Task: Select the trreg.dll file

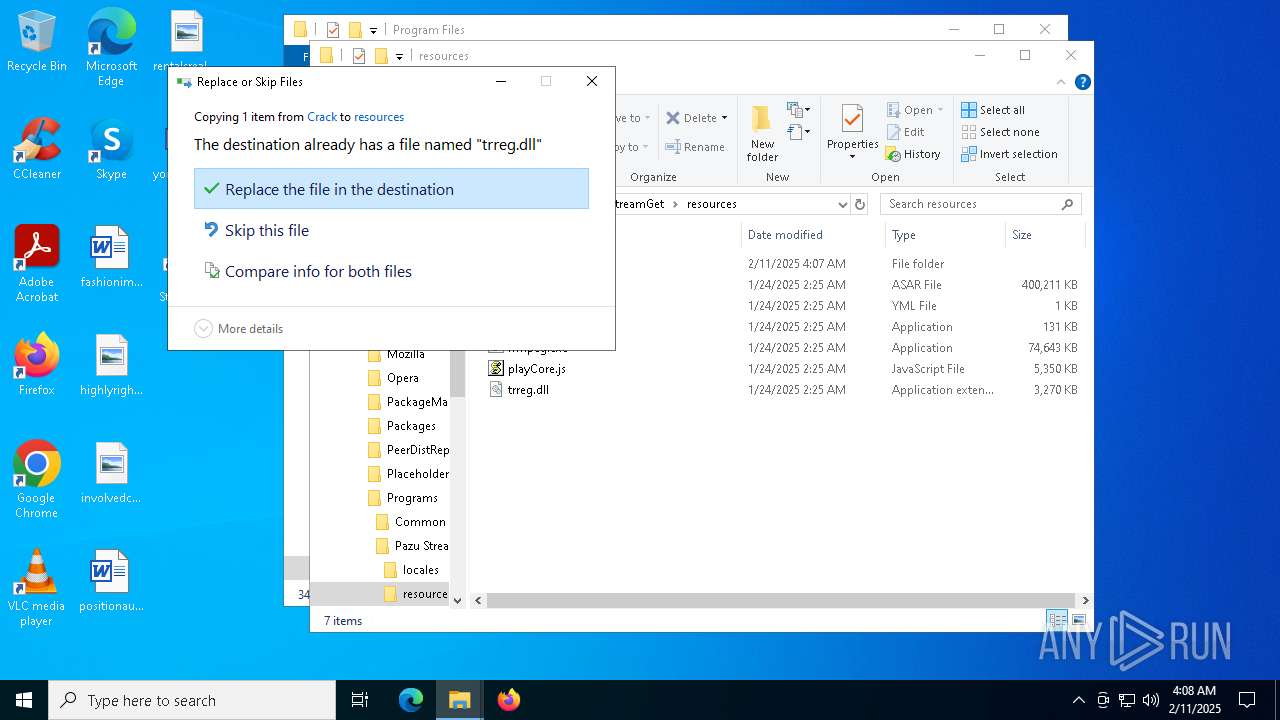Action: [x=528, y=390]
